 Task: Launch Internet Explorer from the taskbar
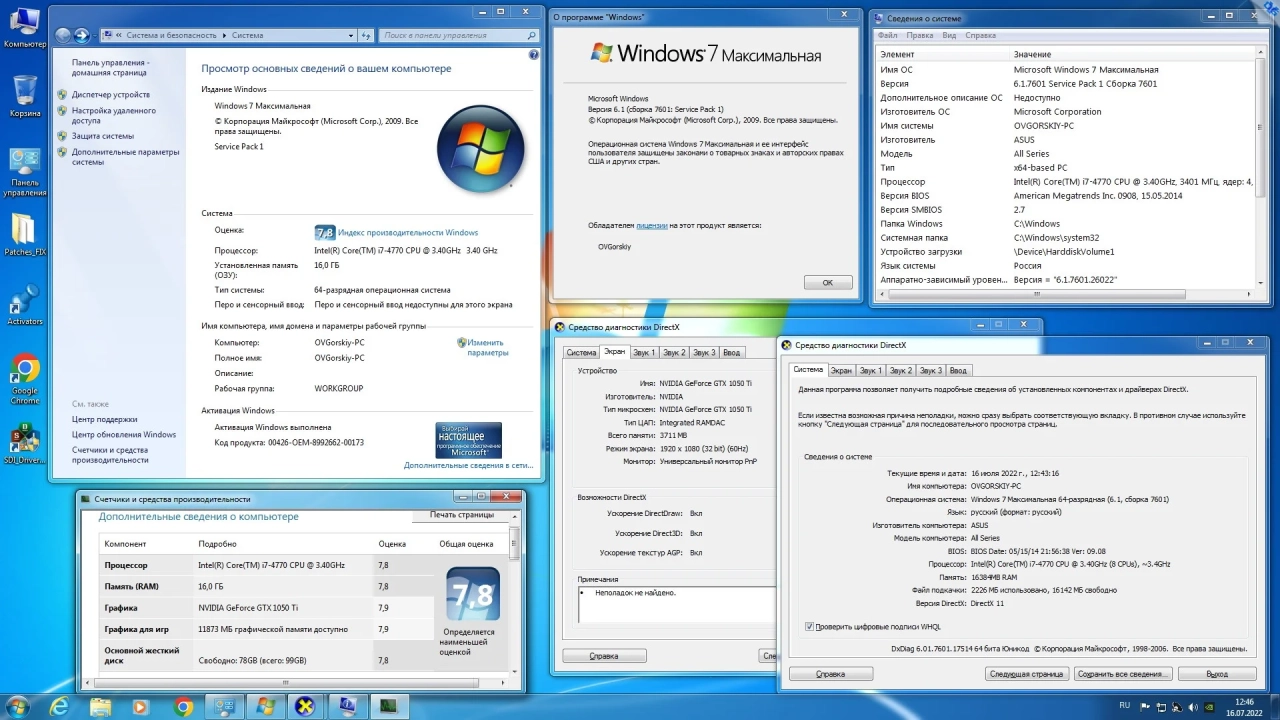tap(60, 706)
